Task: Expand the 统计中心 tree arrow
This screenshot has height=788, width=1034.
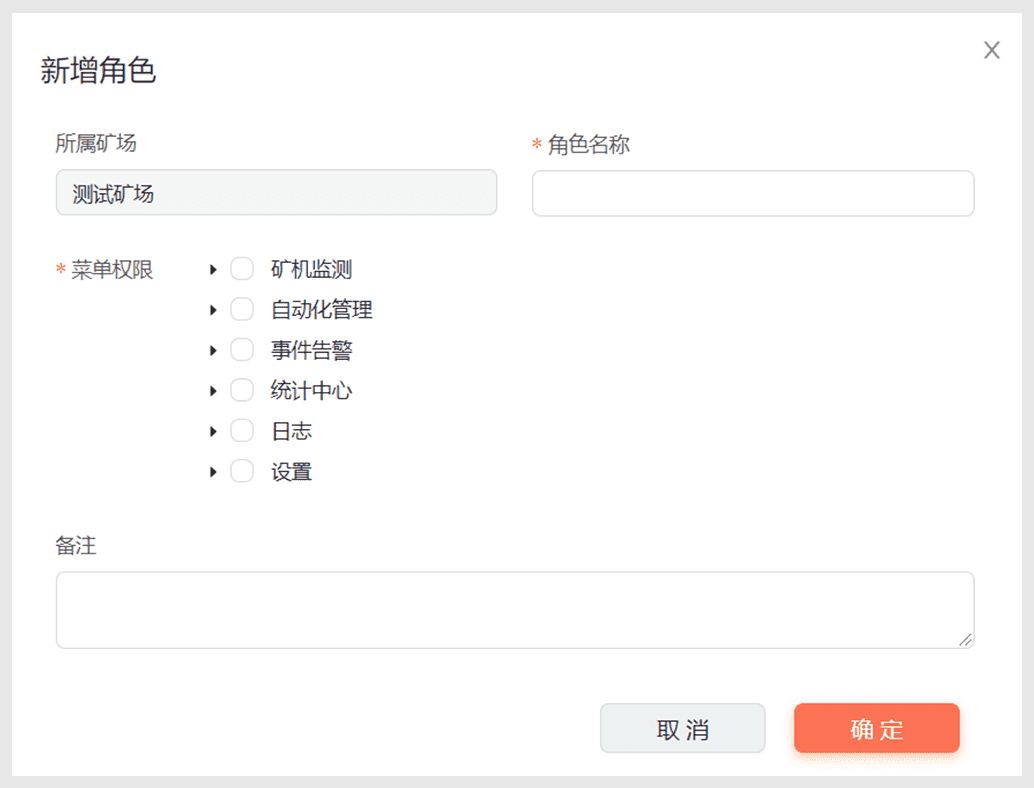Action: 213,390
